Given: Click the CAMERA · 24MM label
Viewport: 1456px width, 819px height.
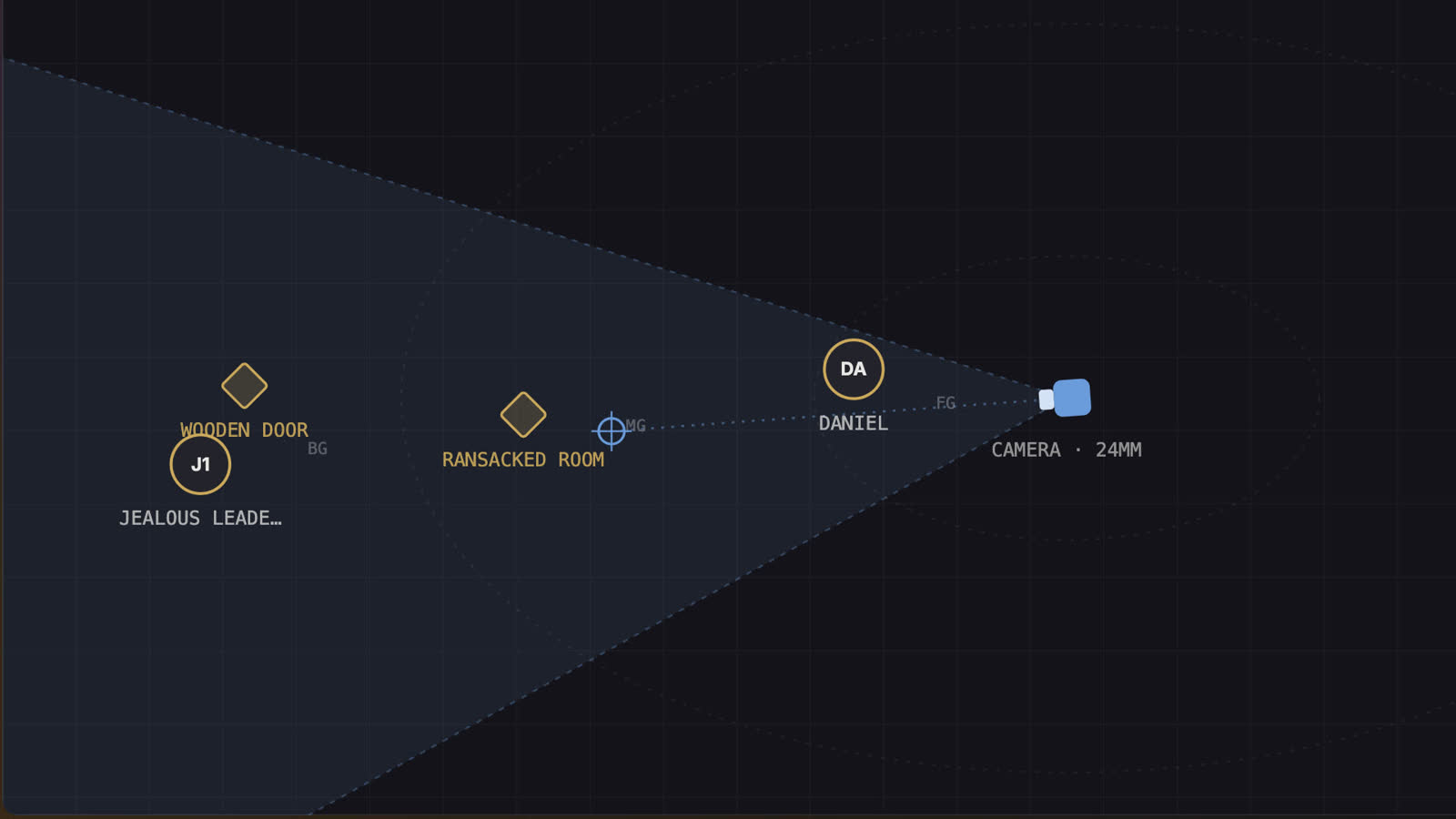Looking at the screenshot, I should pos(1066,450).
